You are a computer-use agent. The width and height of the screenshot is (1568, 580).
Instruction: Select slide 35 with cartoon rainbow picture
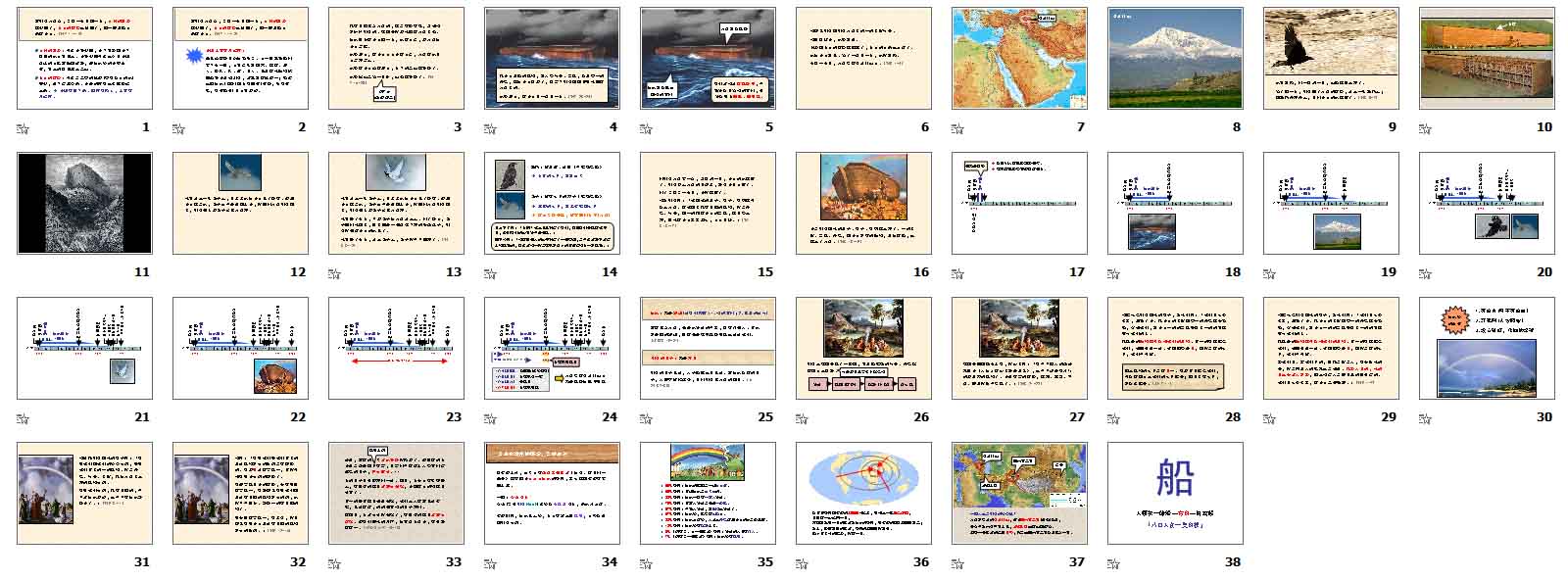[708, 493]
